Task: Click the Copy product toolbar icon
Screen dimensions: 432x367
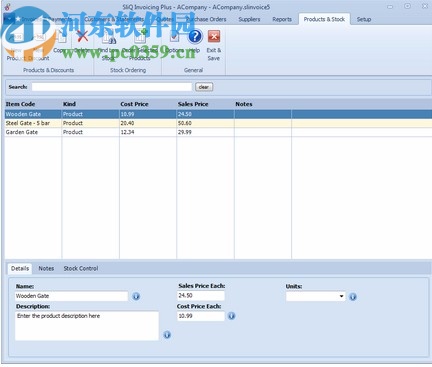Action: point(61,37)
